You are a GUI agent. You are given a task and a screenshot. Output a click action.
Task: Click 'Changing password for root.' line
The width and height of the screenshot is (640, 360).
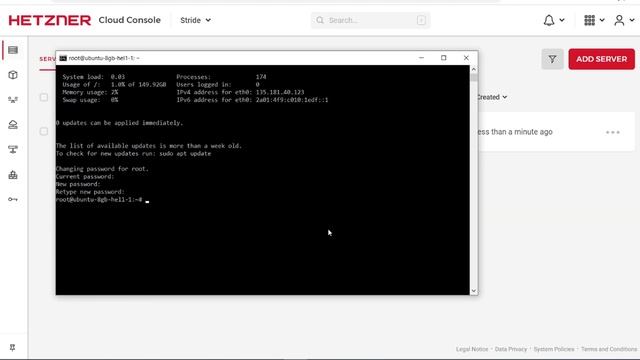(102, 169)
